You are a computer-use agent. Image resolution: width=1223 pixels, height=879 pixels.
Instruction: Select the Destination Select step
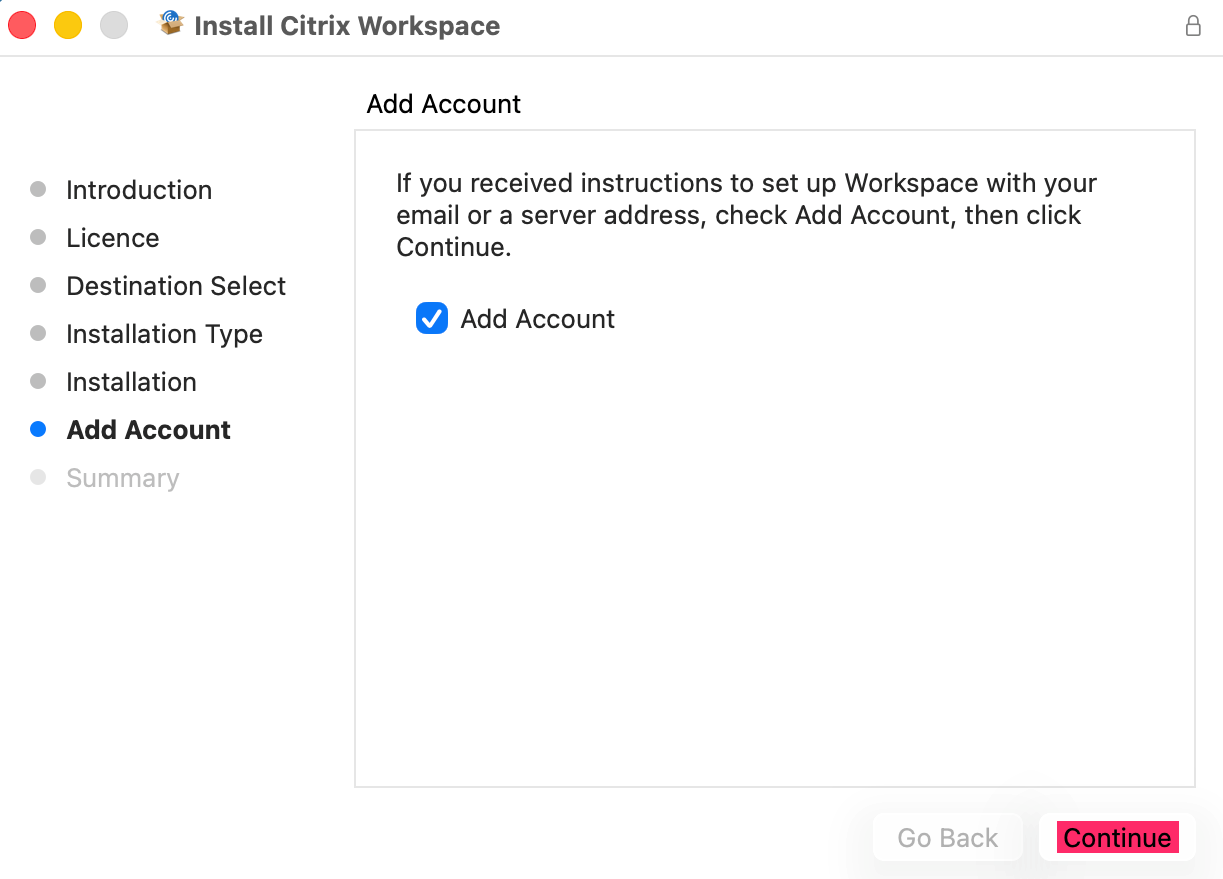click(176, 286)
